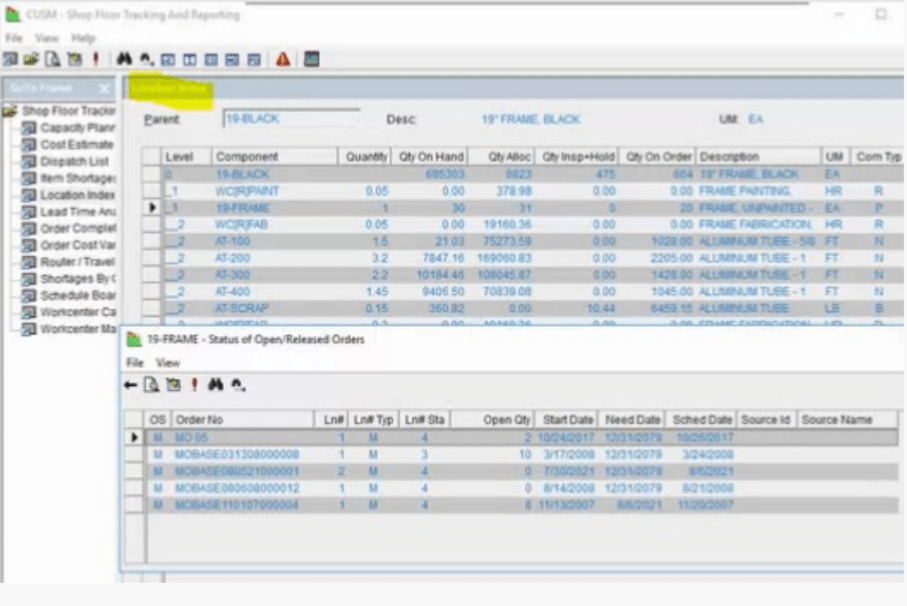Click the Qty On Hand column header
The width and height of the screenshot is (907, 606).
pos(430,157)
